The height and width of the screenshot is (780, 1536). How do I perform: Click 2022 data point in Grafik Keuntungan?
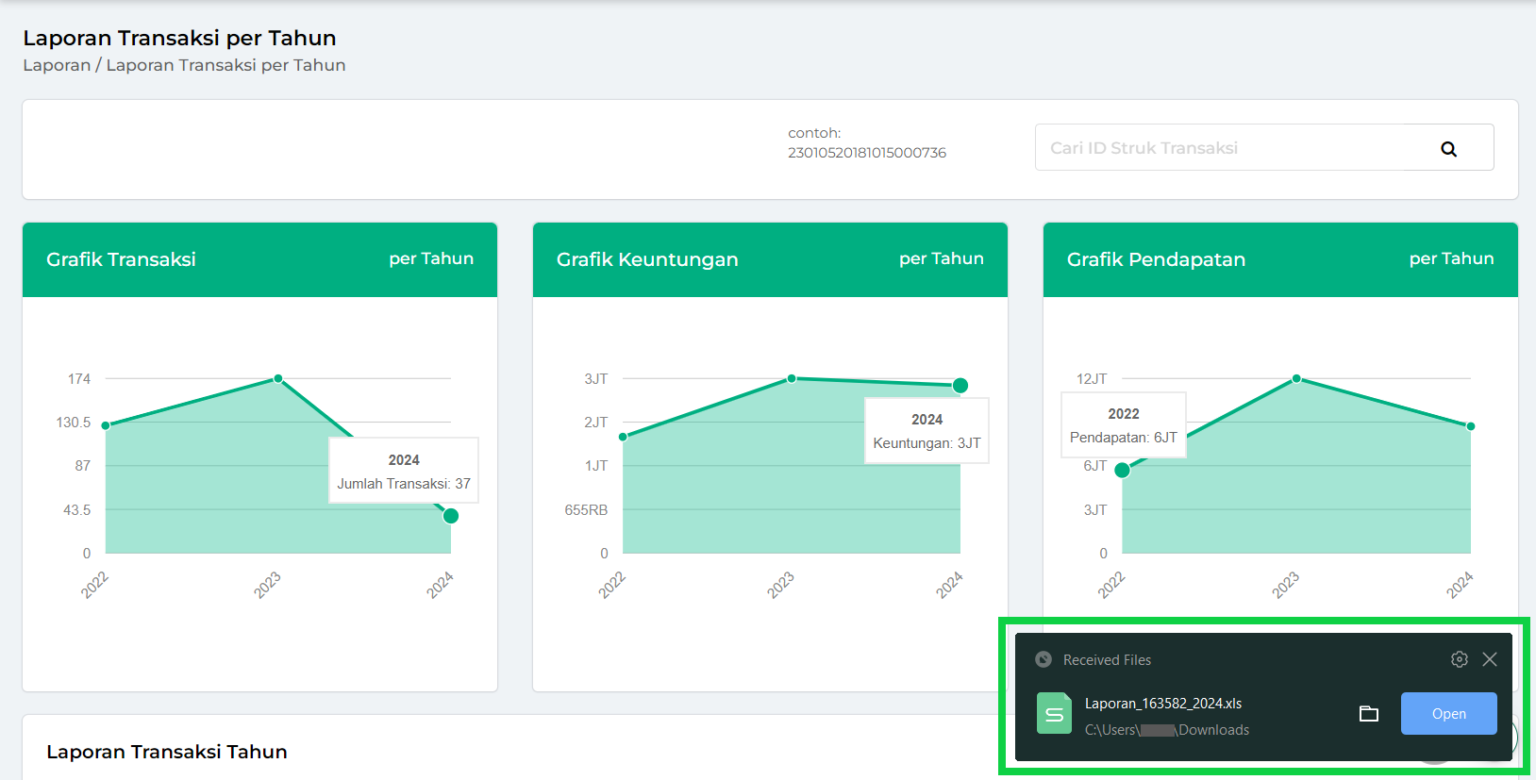(622, 437)
